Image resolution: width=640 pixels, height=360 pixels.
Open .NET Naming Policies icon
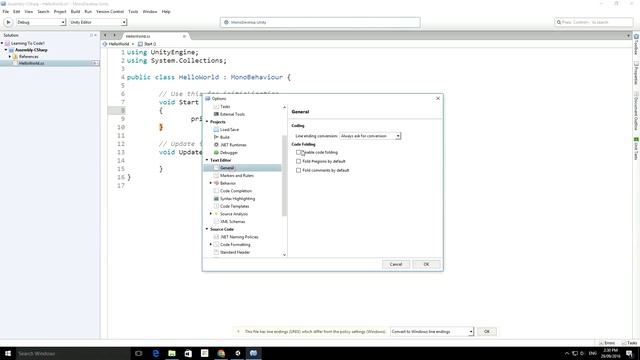tap(216, 237)
